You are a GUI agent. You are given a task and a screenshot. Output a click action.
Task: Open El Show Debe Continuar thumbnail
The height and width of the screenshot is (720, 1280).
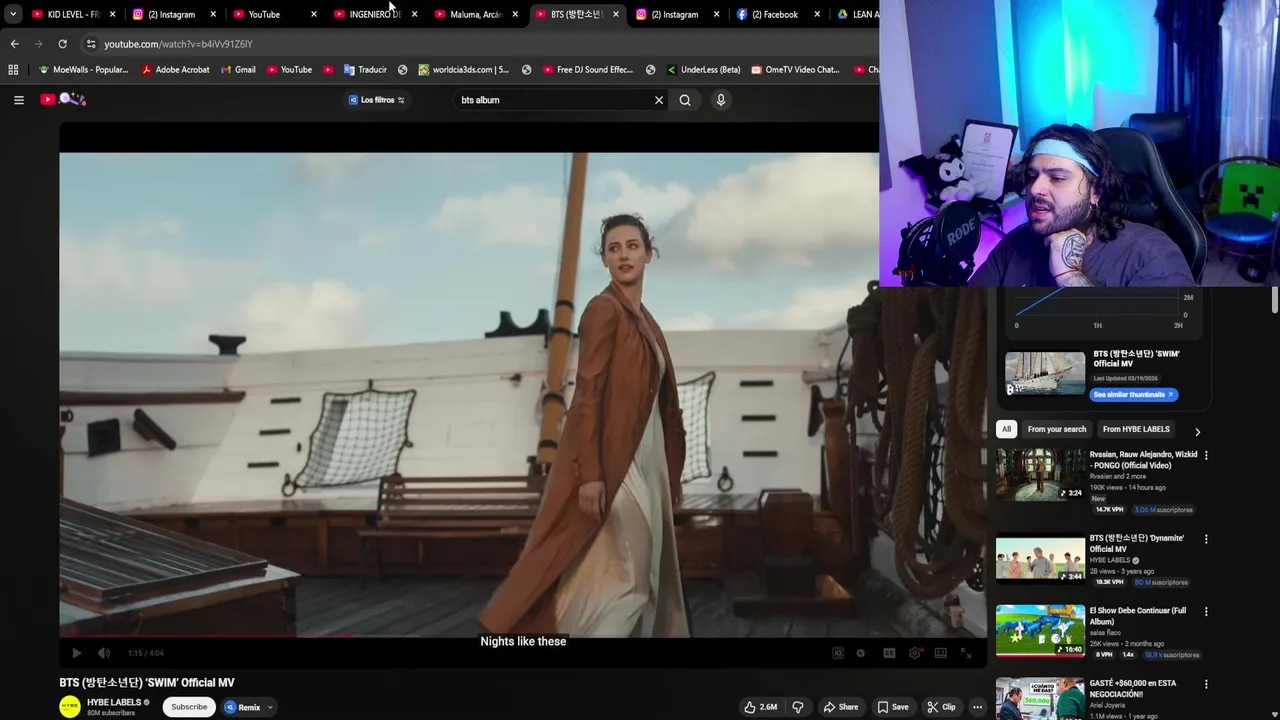click(x=1040, y=630)
